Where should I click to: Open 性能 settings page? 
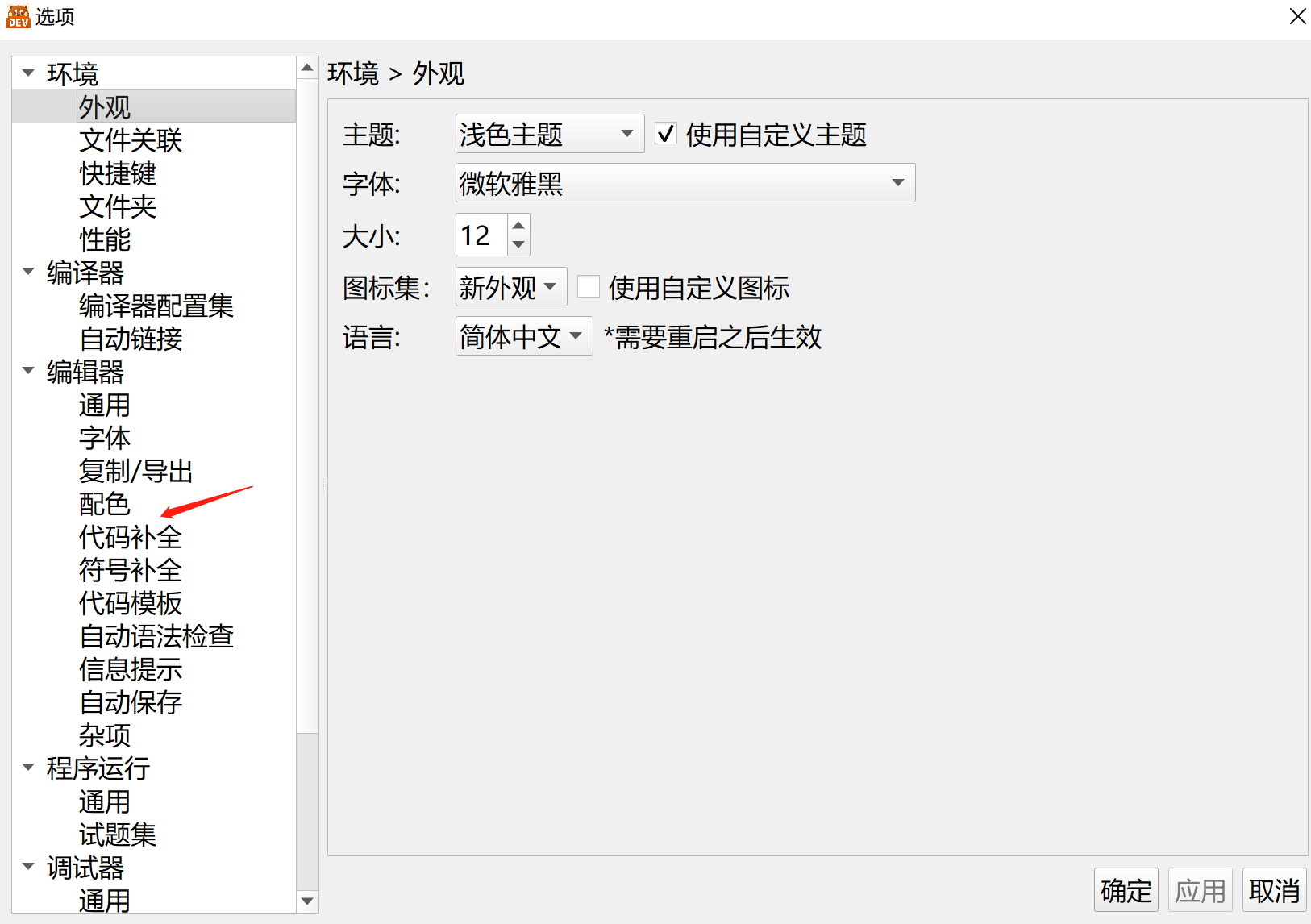click(105, 239)
